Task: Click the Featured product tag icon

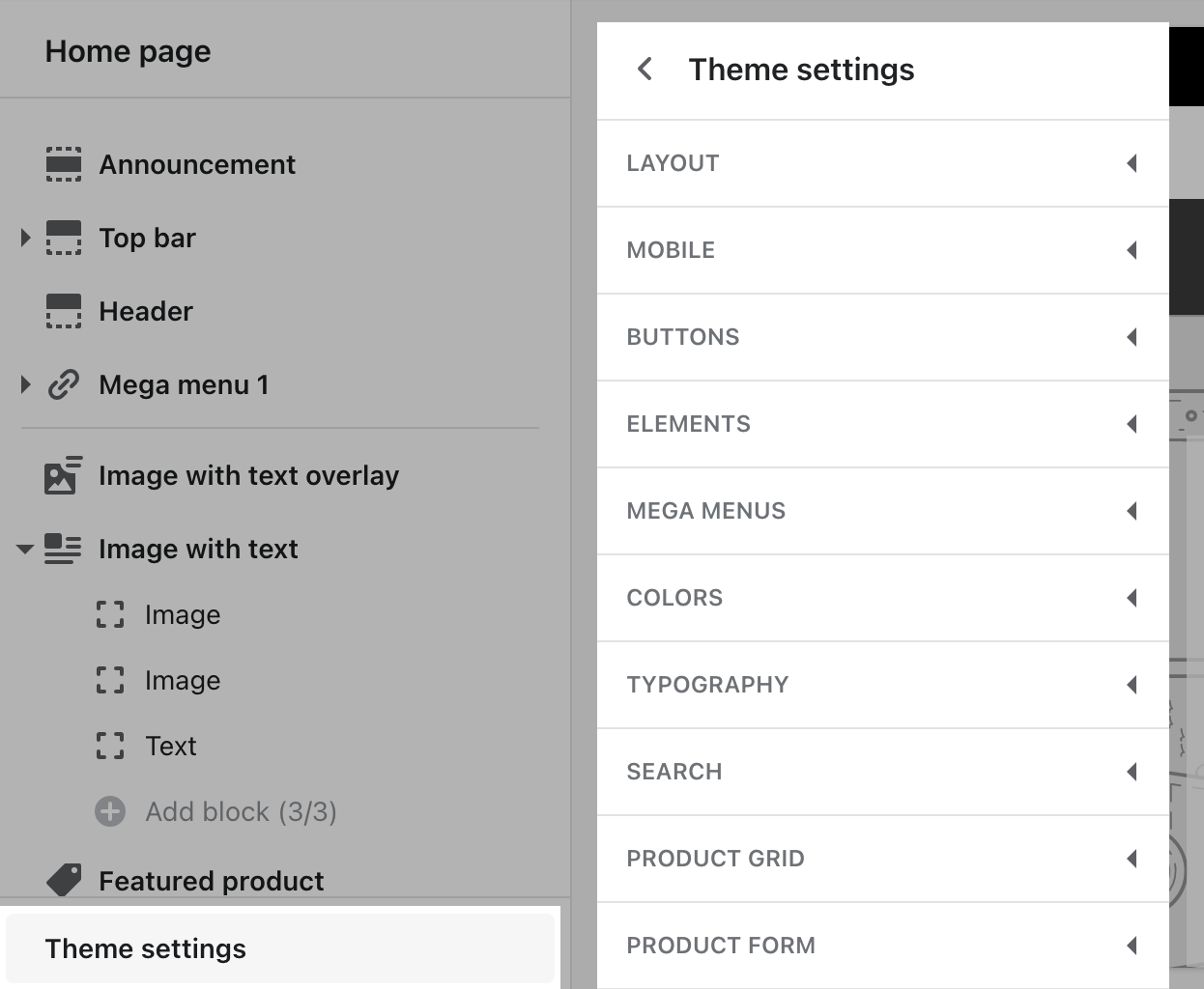Action: (64, 880)
